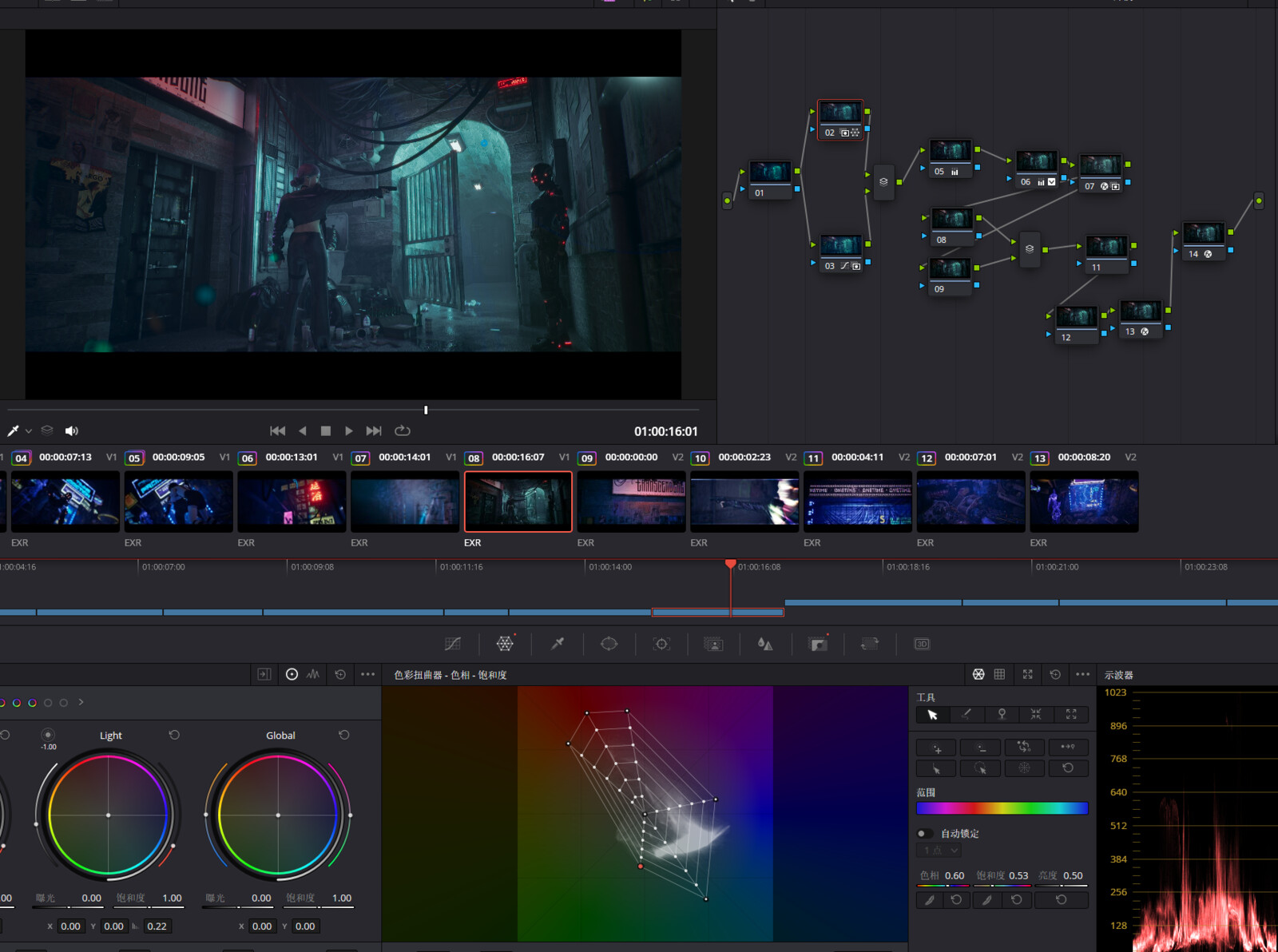
Task: Click the rainbow range color bar
Action: [x=1002, y=808]
